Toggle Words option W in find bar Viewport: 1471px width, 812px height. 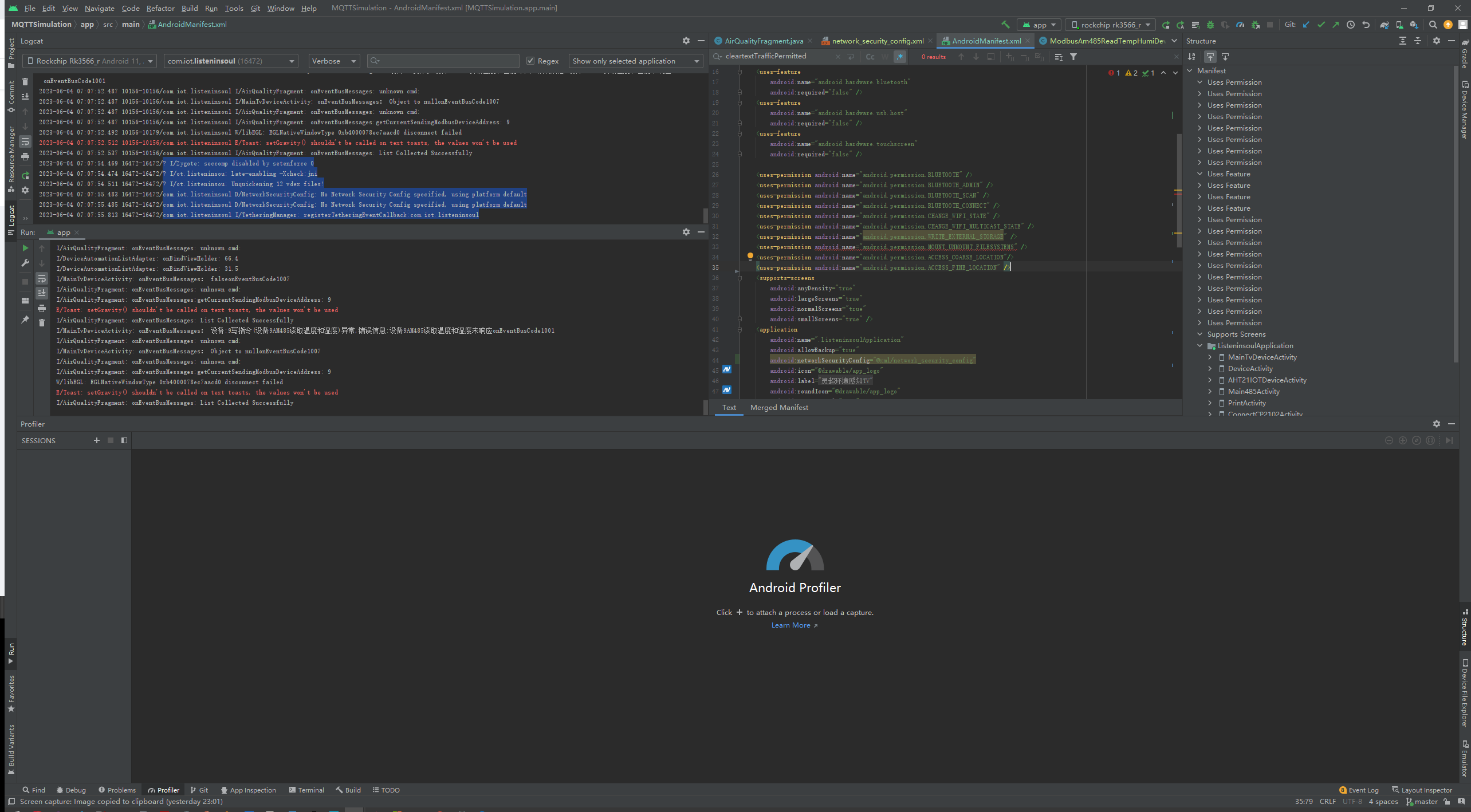tap(885, 57)
